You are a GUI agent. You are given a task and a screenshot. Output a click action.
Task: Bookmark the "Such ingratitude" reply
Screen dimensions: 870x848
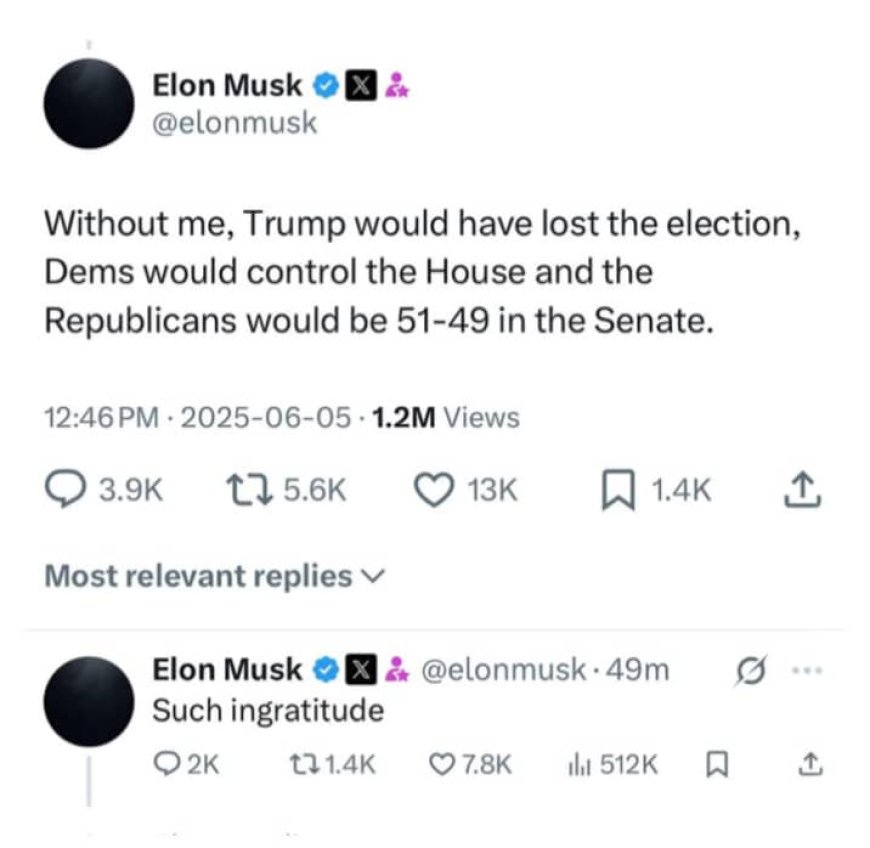coord(714,764)
